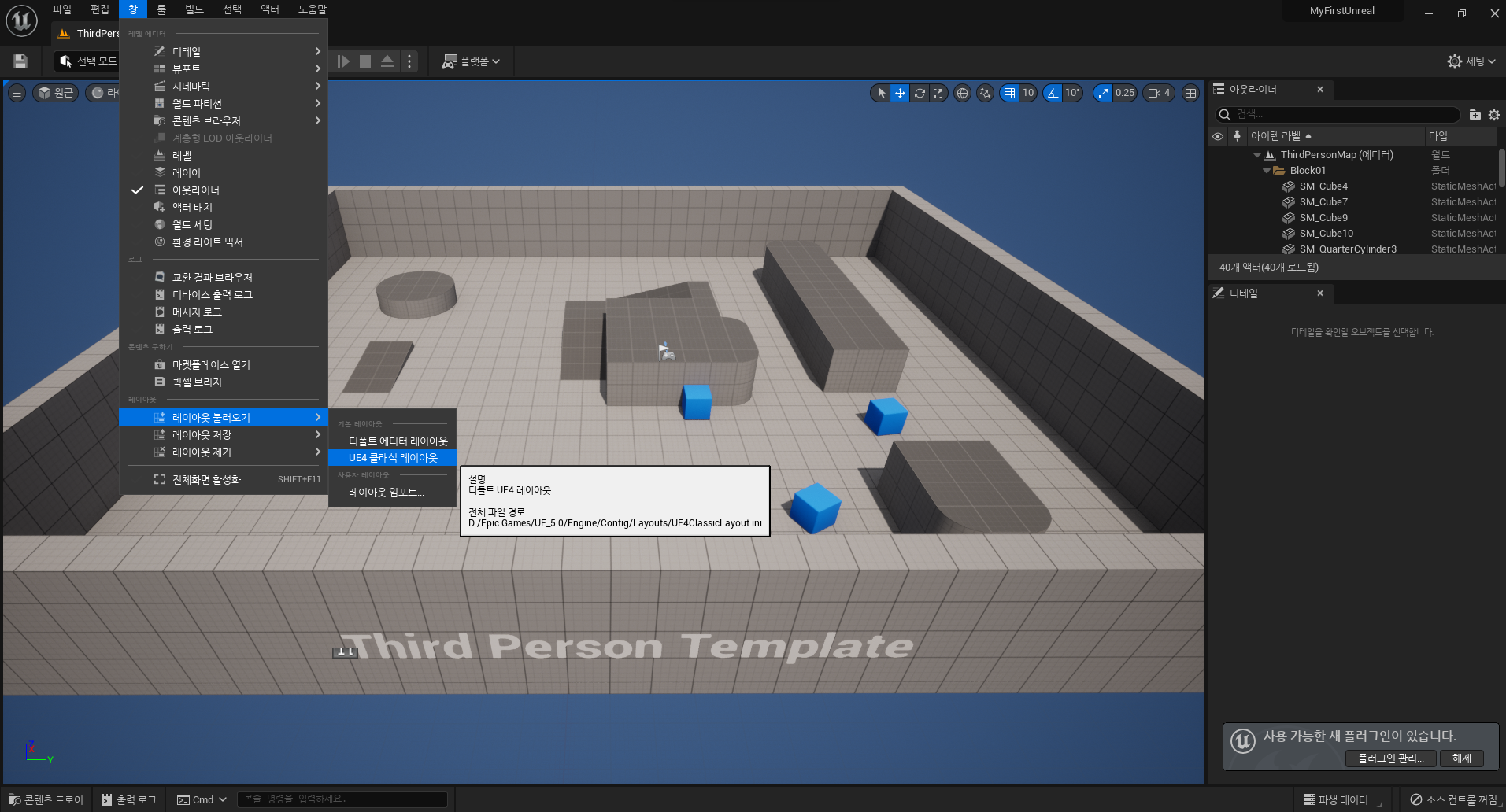The width and height of the screenshot is (1506, 812).
Task: Expand the Content Browser submenu
Action: (224, 121)
